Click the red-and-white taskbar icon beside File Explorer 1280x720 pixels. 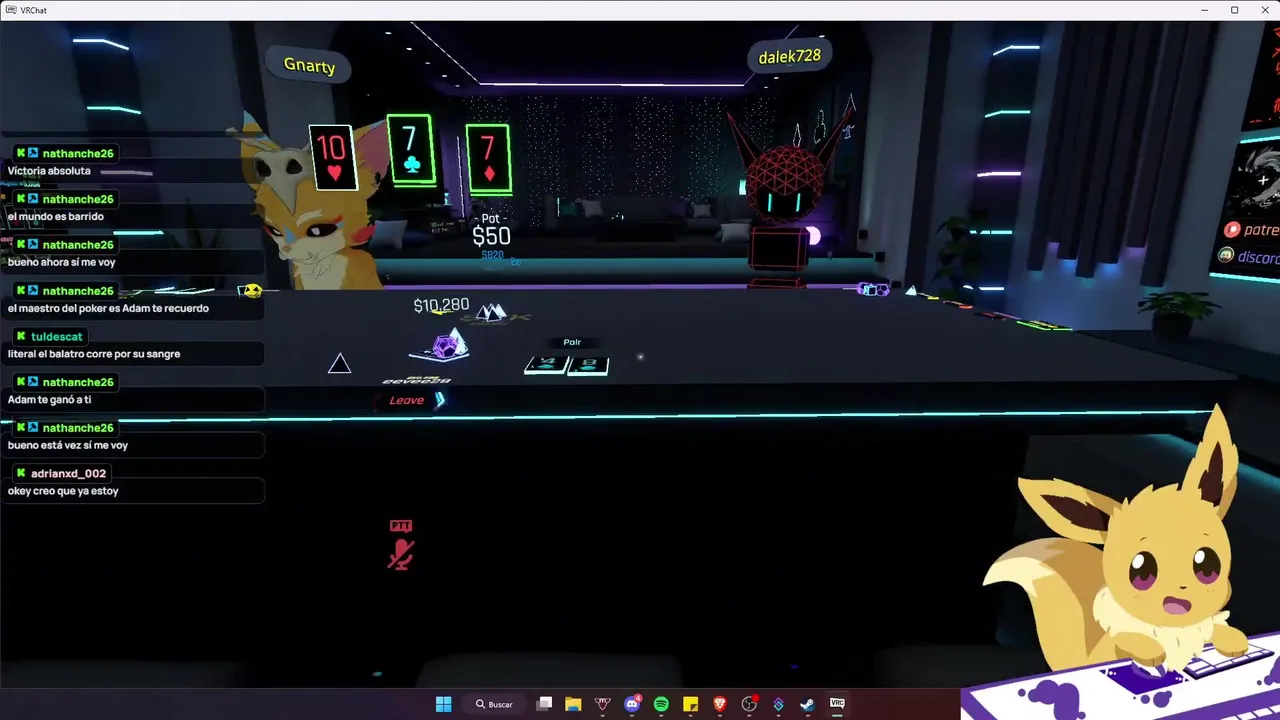[x=602, y=704]
